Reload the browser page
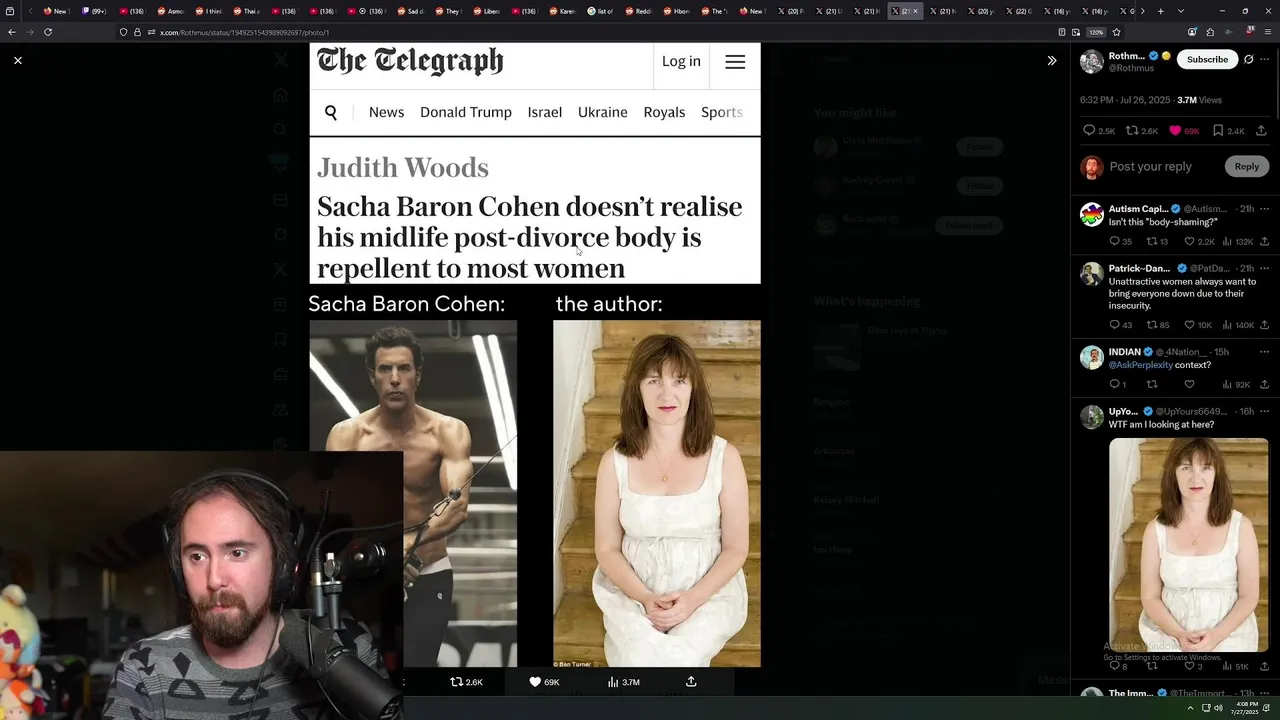The image size is (1280, 720). (47, 32)
